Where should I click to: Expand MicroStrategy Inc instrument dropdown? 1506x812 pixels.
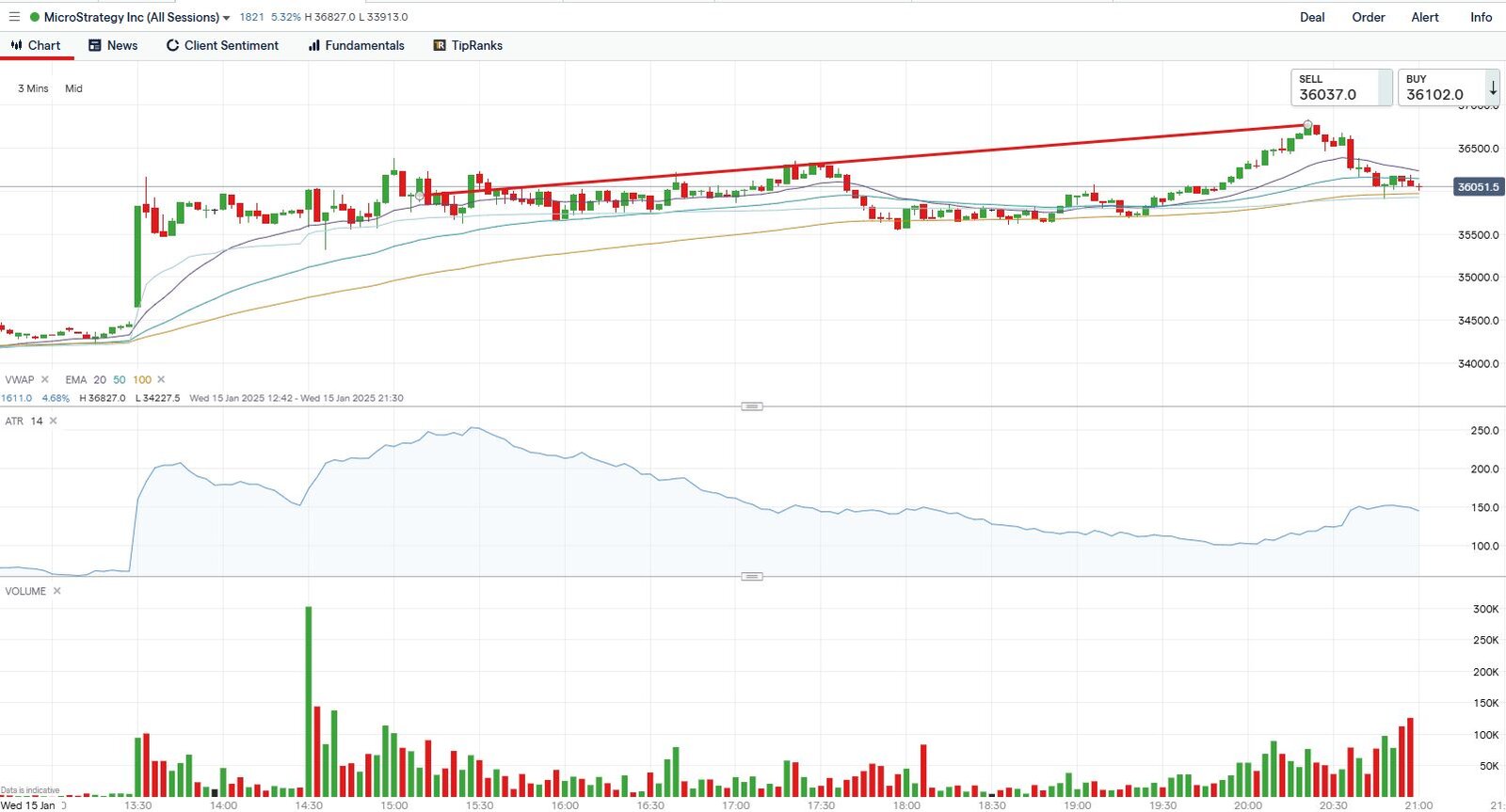click(x=226, y=18)
